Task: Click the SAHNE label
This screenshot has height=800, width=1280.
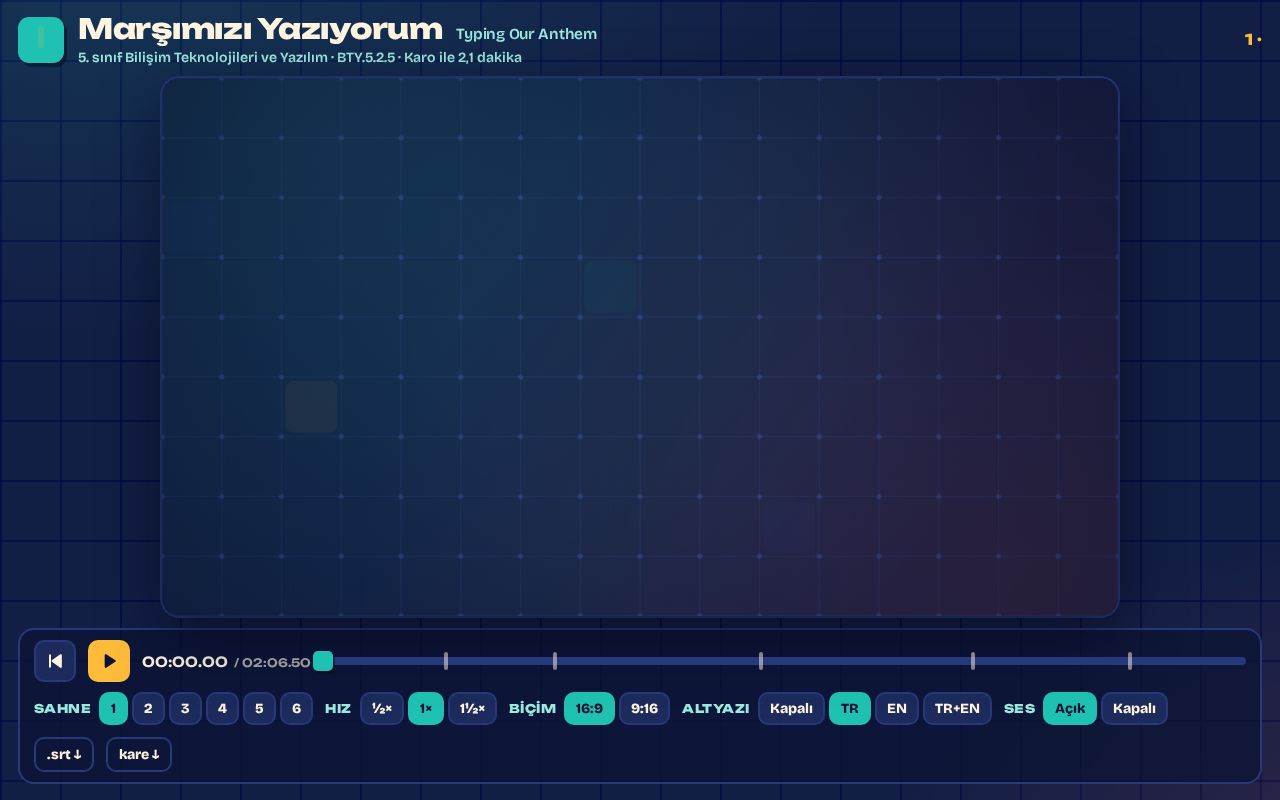Action: point(62,708)
